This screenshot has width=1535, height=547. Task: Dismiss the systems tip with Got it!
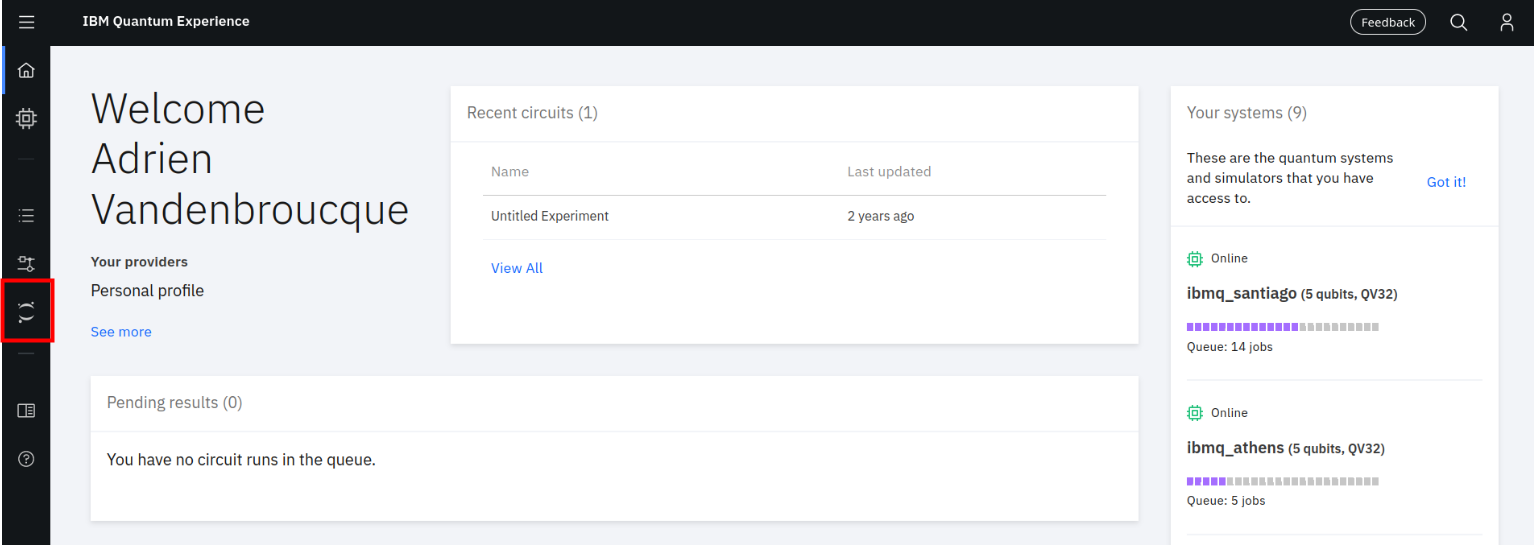[1446, 182]
